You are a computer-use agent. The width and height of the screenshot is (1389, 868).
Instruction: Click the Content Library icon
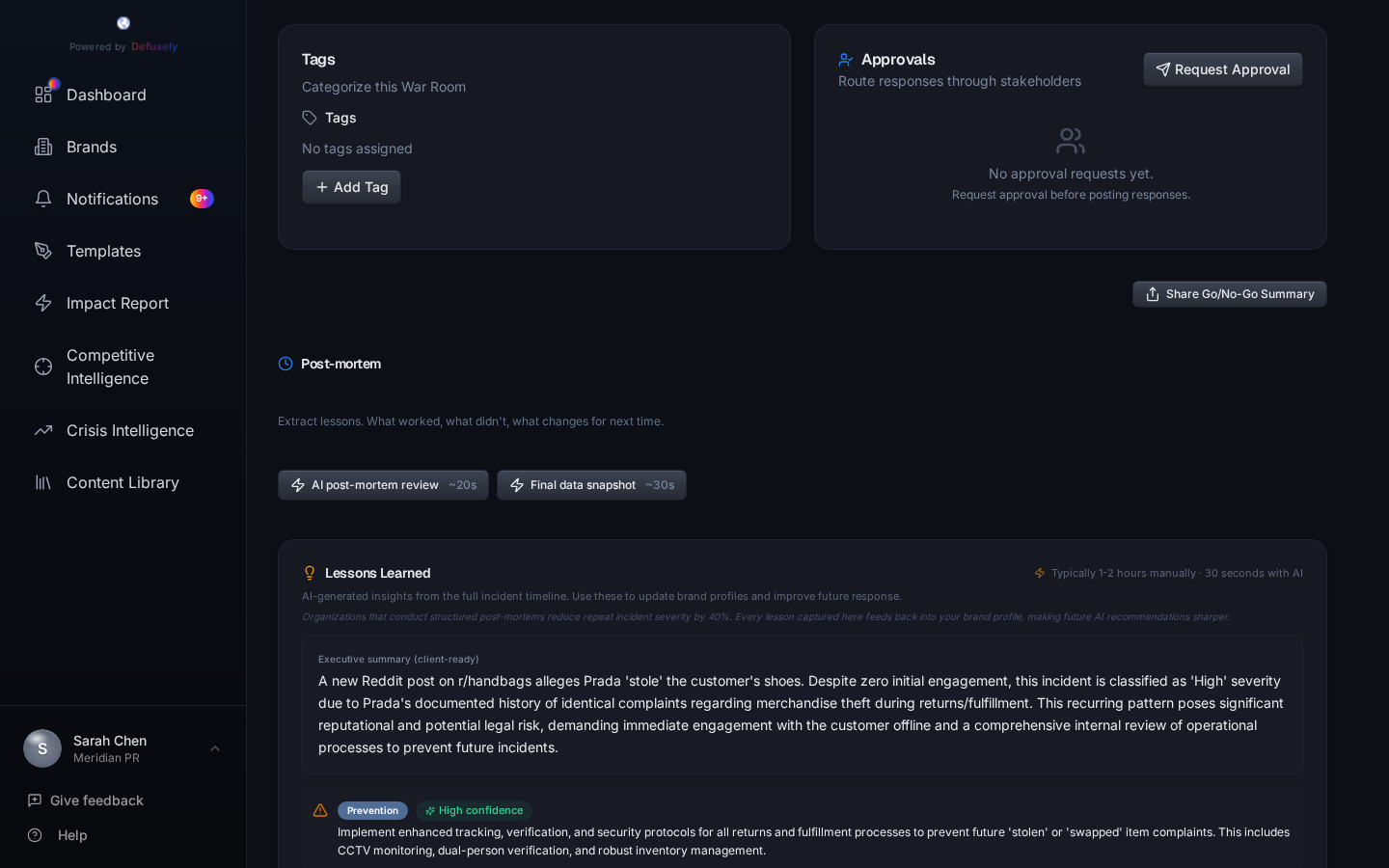(x=43, y=482)
